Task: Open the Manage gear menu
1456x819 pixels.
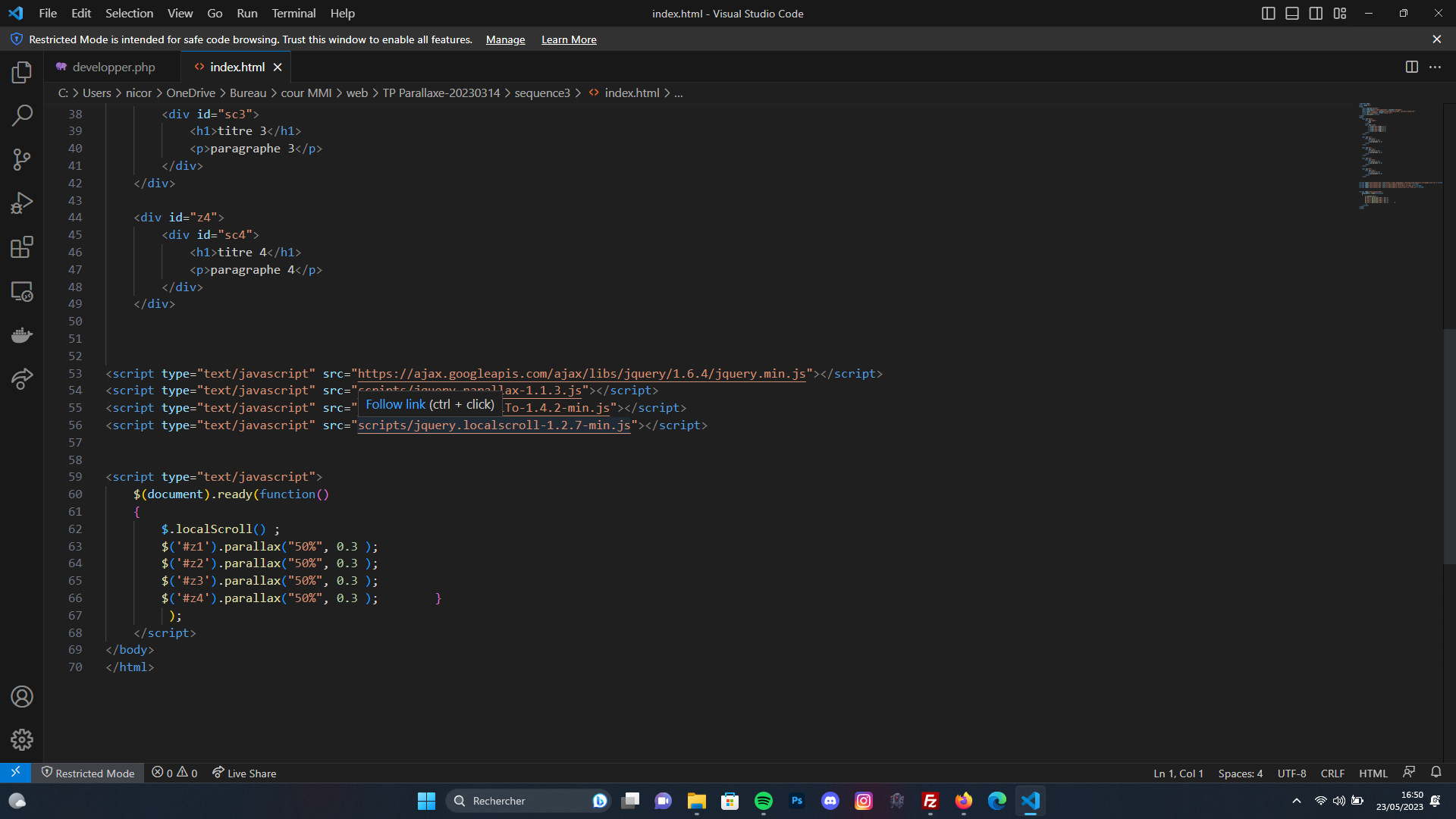Action: 22,739
